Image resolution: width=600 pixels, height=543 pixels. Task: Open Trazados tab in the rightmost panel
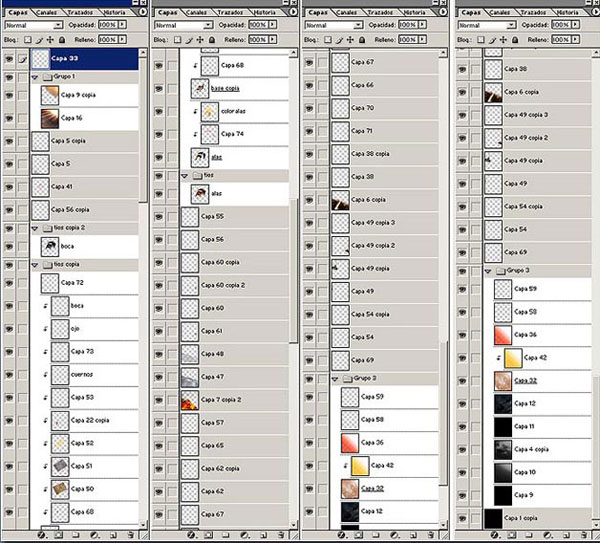coord(533,13)
